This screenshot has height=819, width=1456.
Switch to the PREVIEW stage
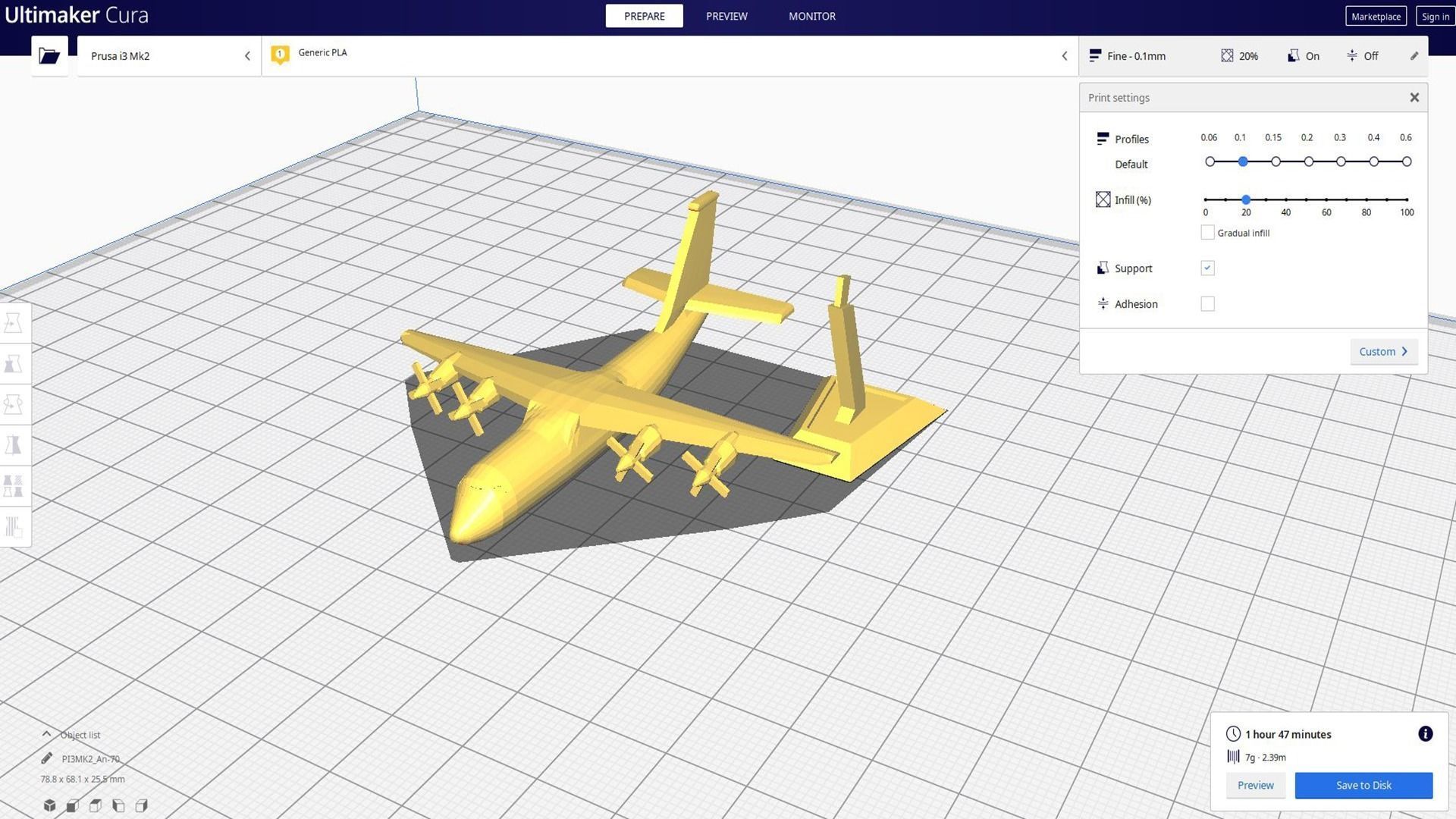726,16
